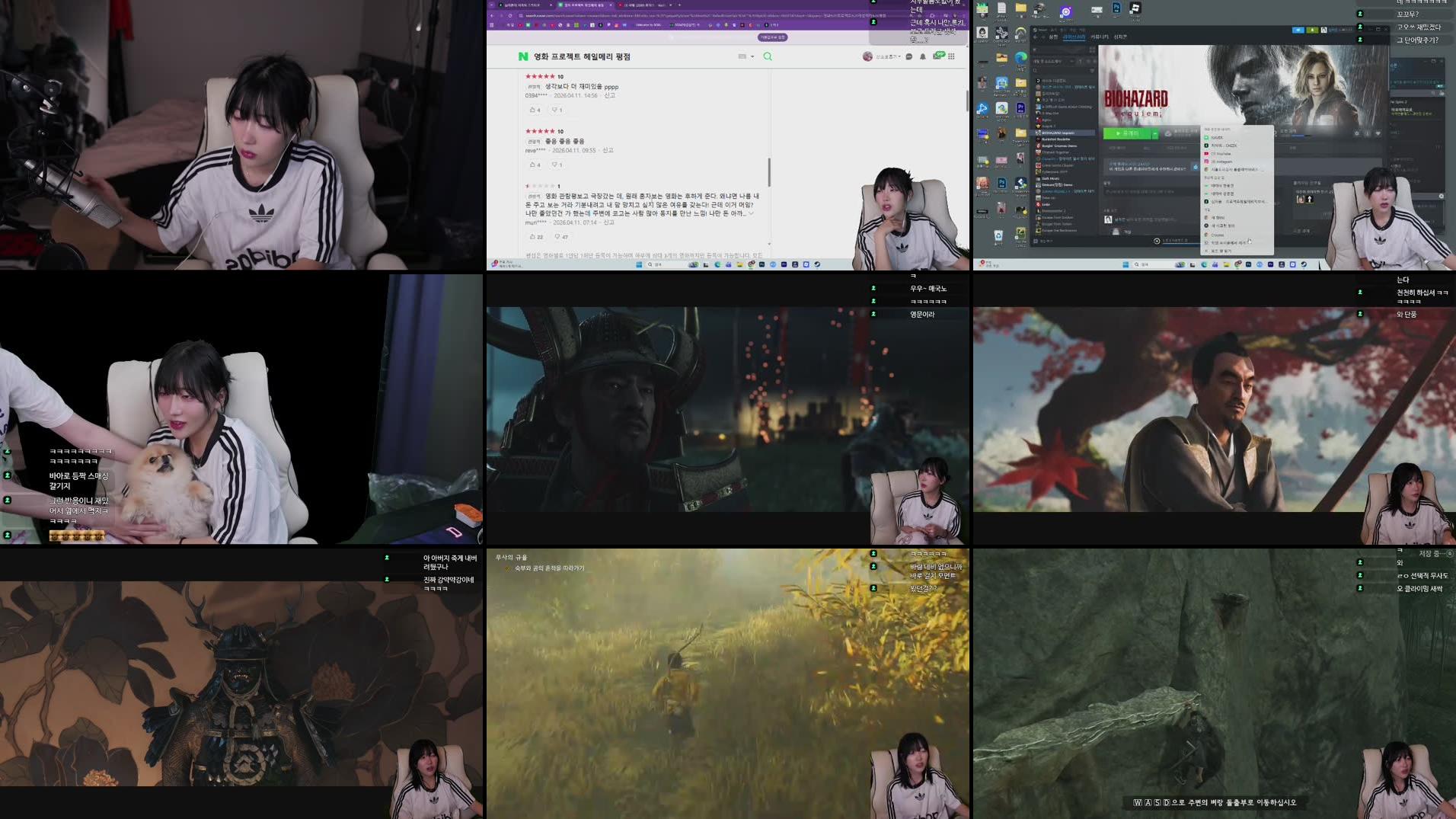Click the info icon on Steam game page
Screen dimensions: 1456x819
(x=1367, y=133)
